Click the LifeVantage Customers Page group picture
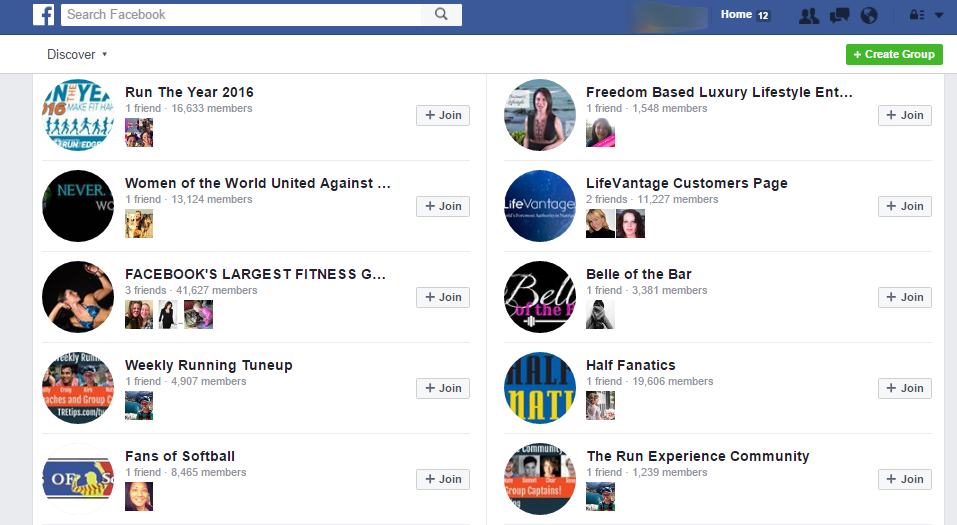Viewport: 957px width, 525px height. [540, 206]
